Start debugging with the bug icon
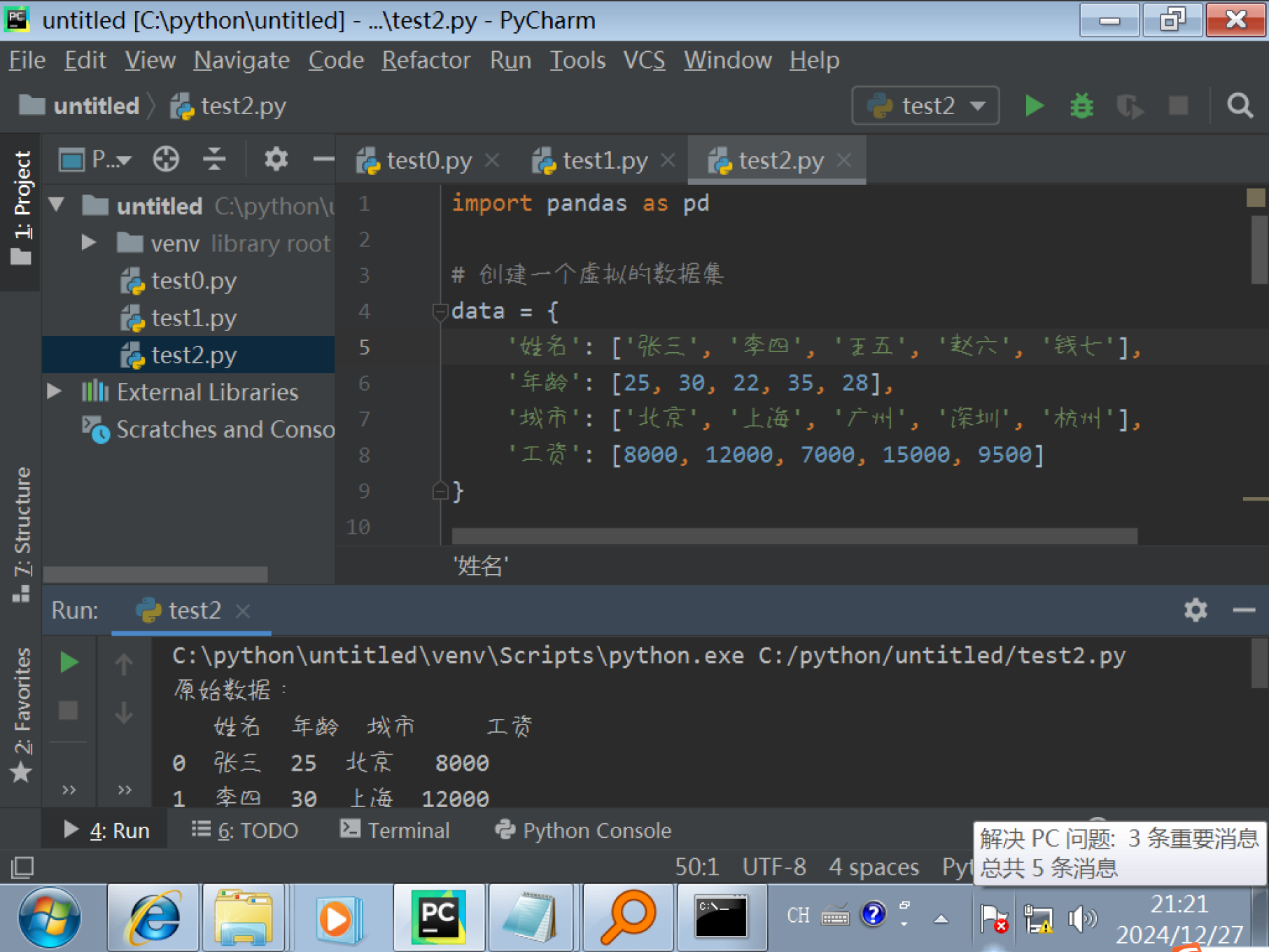The width and height of the screenshot is (1269, 952). tap(1081, 106)
